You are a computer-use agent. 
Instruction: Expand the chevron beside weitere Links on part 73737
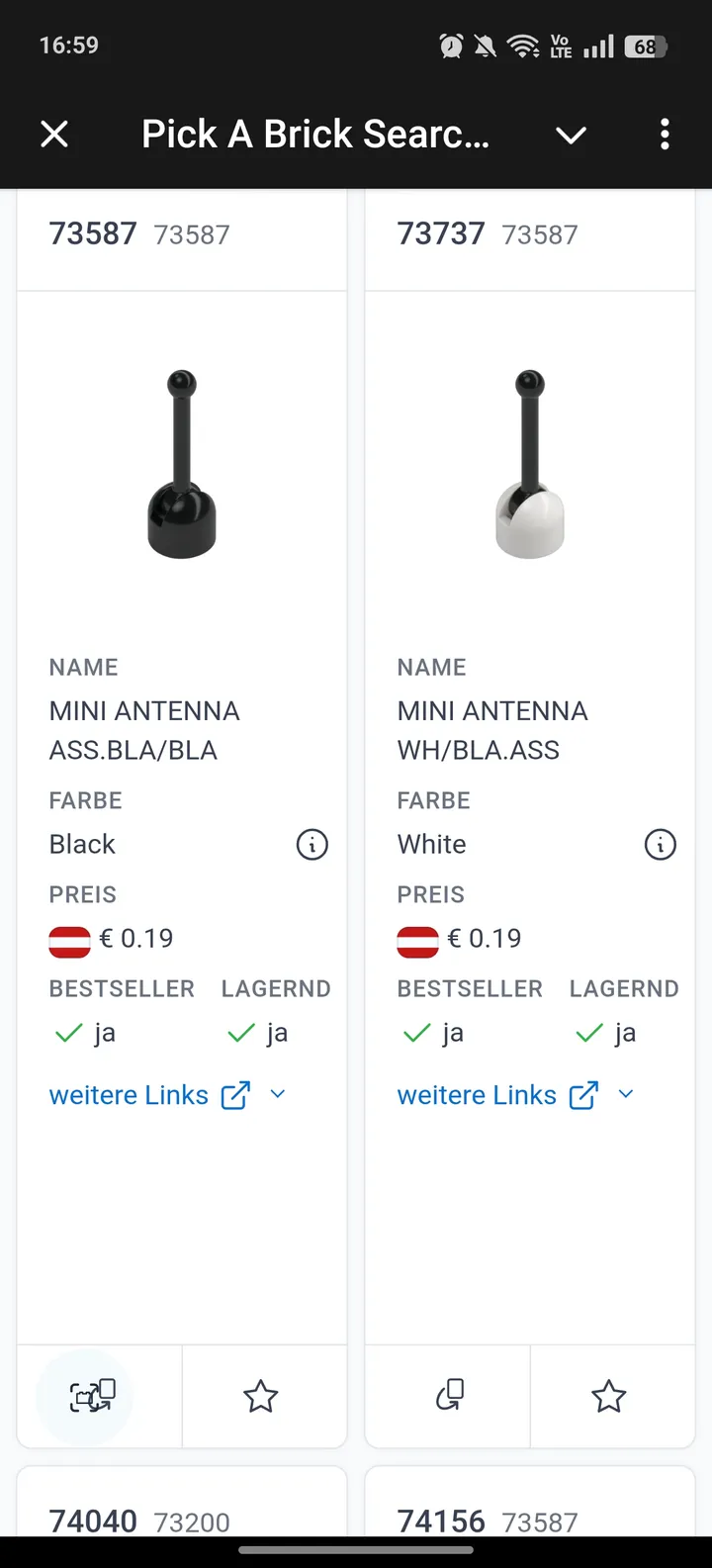[626, 1094]
